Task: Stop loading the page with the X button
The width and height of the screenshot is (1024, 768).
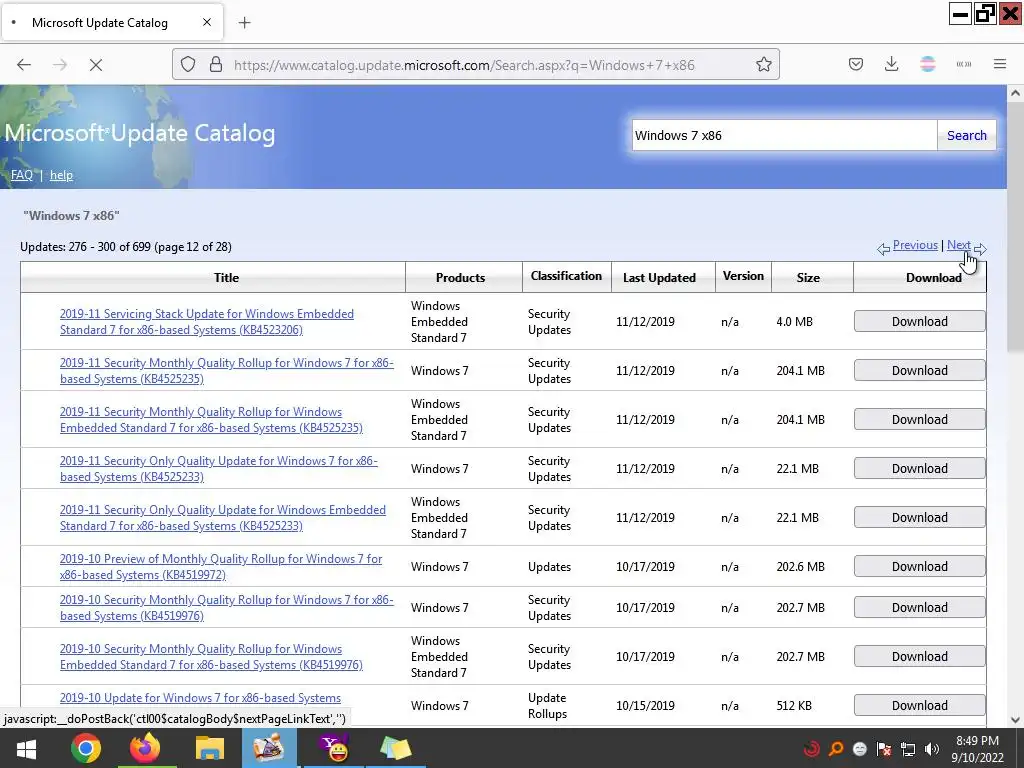Action: (x=95, y=65)
